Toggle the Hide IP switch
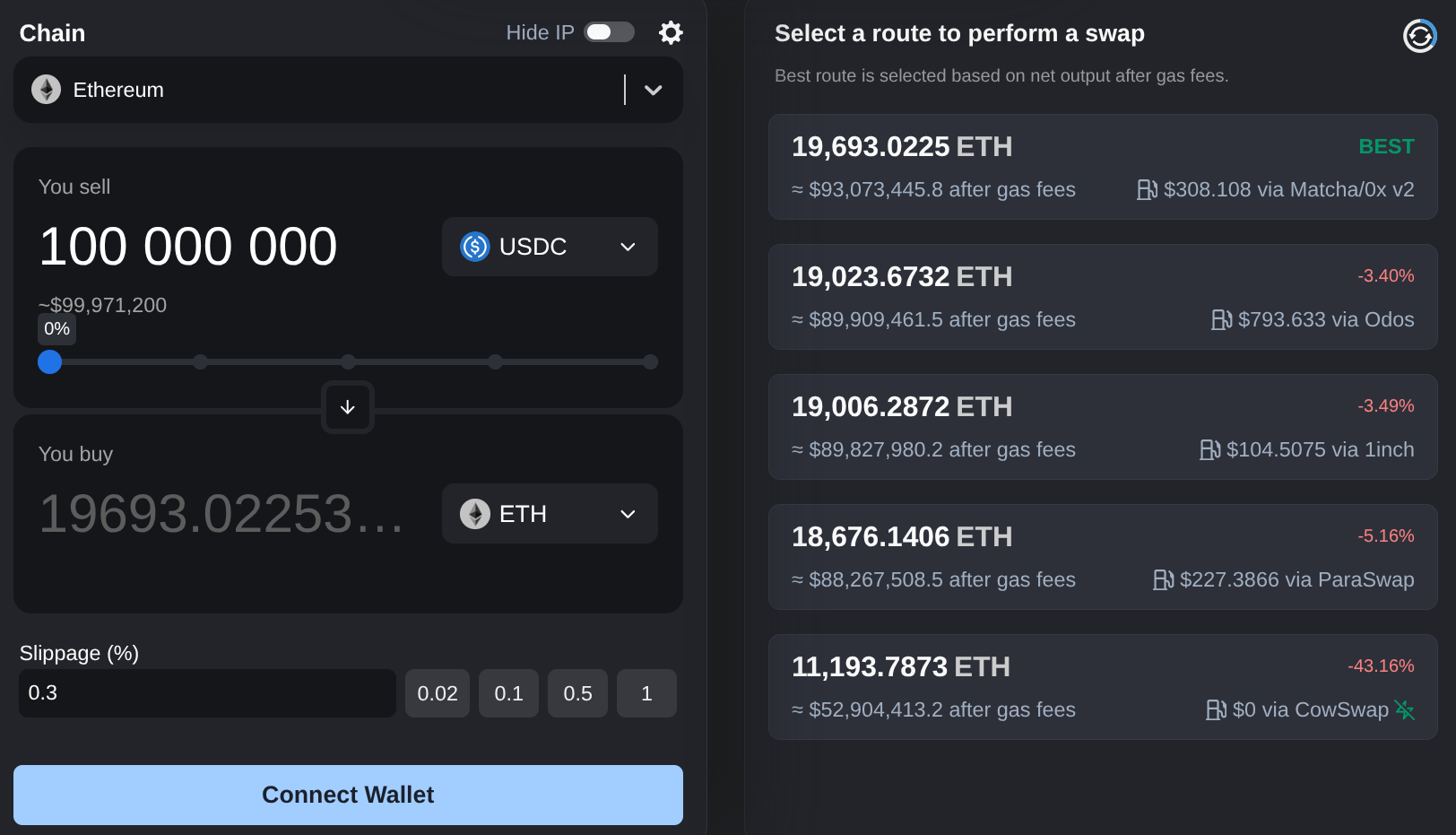The image size is (1456, 835). tap(610, 32)
